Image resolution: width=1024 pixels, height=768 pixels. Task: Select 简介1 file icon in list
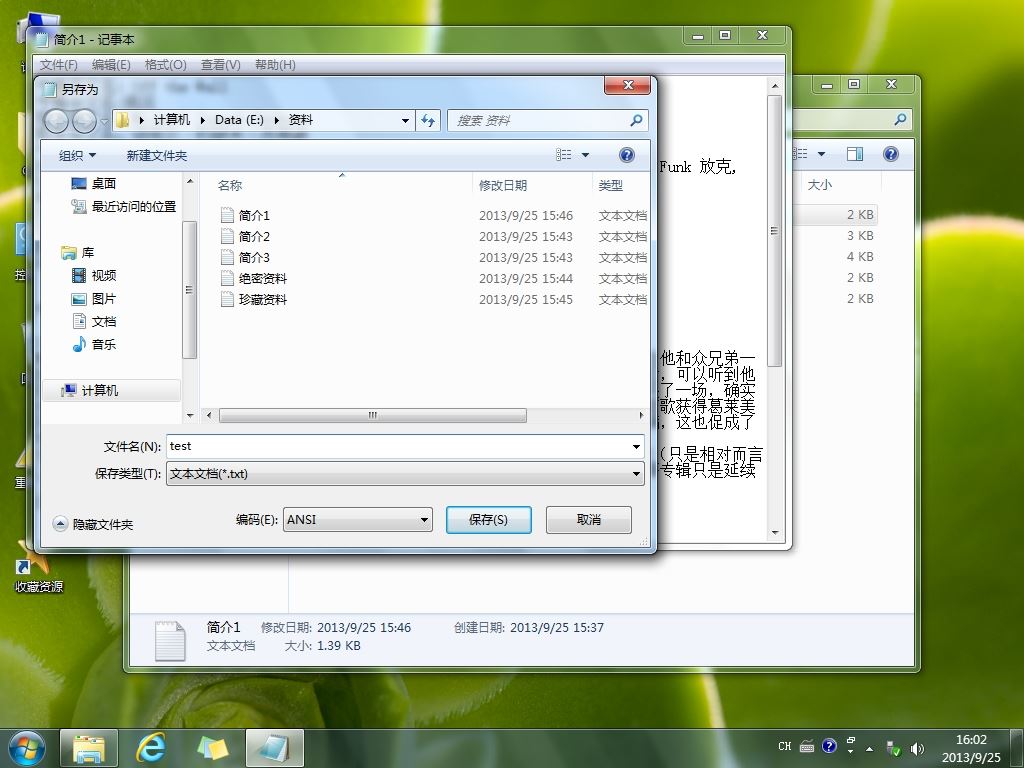(x=227, y=215)
